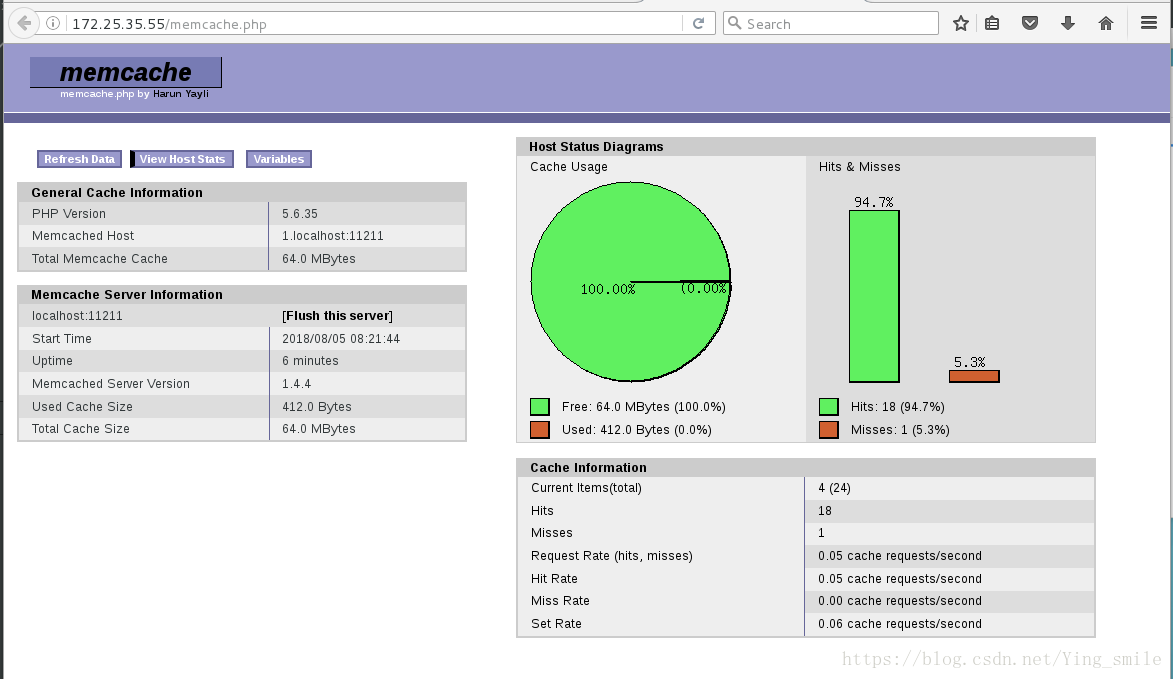This screenshot has width=1173, height=679.
Task: Click the Host Status Diagrams header
Action: (806, 147)
